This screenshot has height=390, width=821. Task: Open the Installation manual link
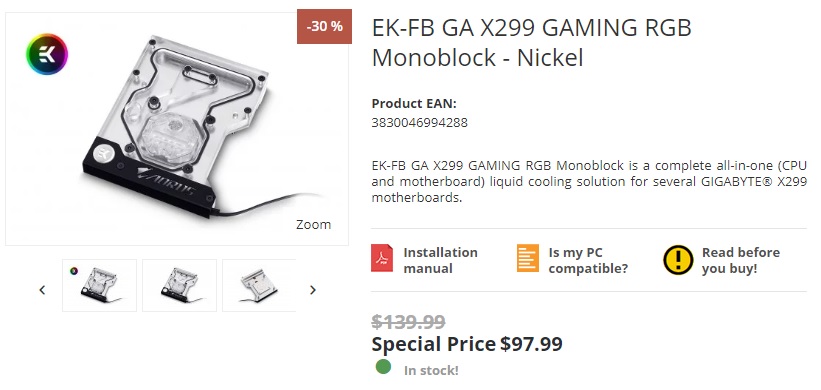point(440,260)
